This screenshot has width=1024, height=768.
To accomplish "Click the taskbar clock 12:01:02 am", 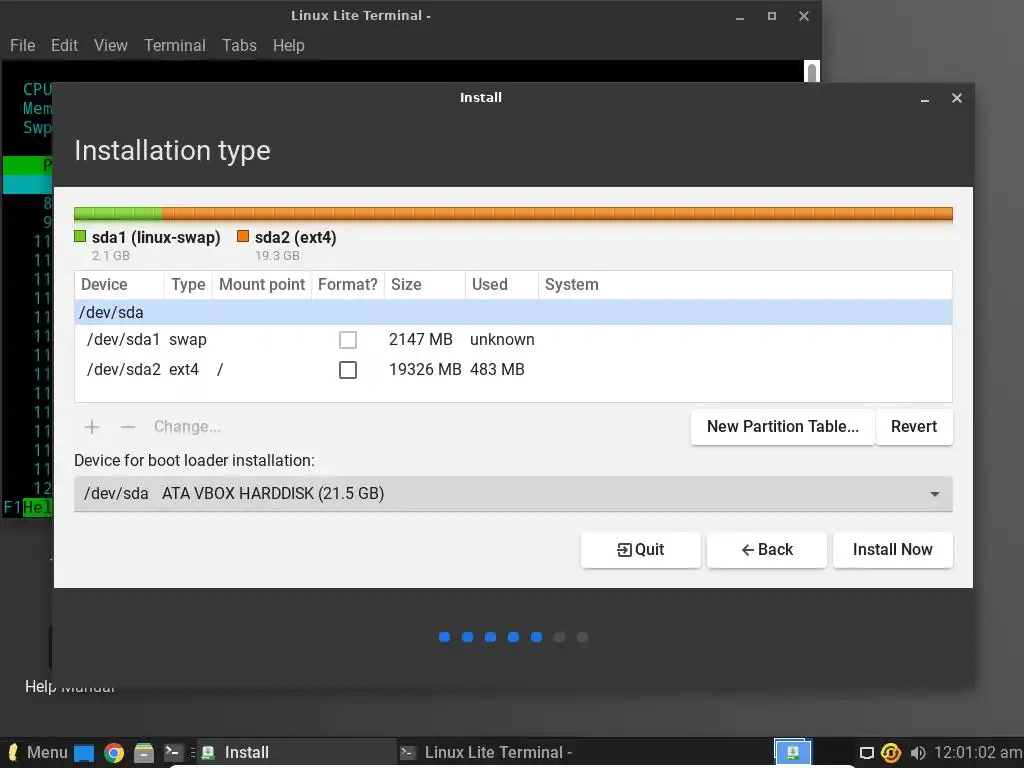I will pos(978,752).
